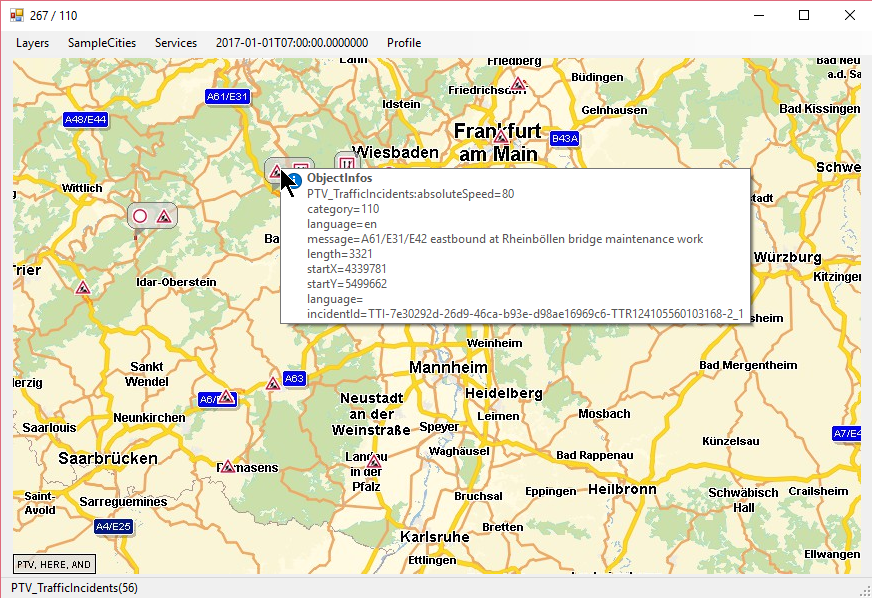Viewport: 872px width, 598px height.
Task: Click the red circle closure icon near Wittlich
Action: tap(140, 216)
